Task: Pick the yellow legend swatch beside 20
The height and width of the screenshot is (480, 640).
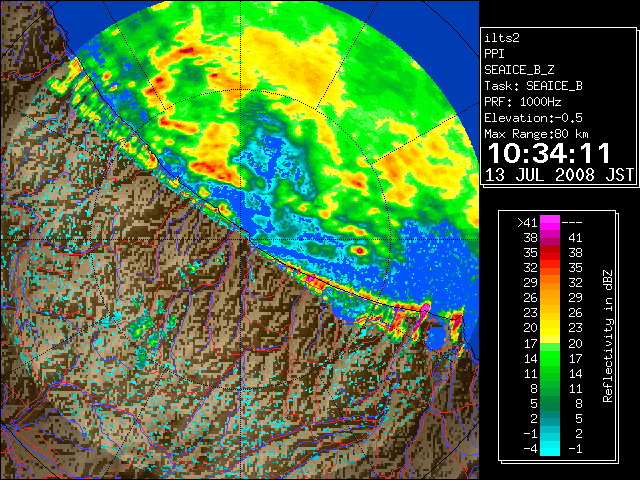Action: 550,328
